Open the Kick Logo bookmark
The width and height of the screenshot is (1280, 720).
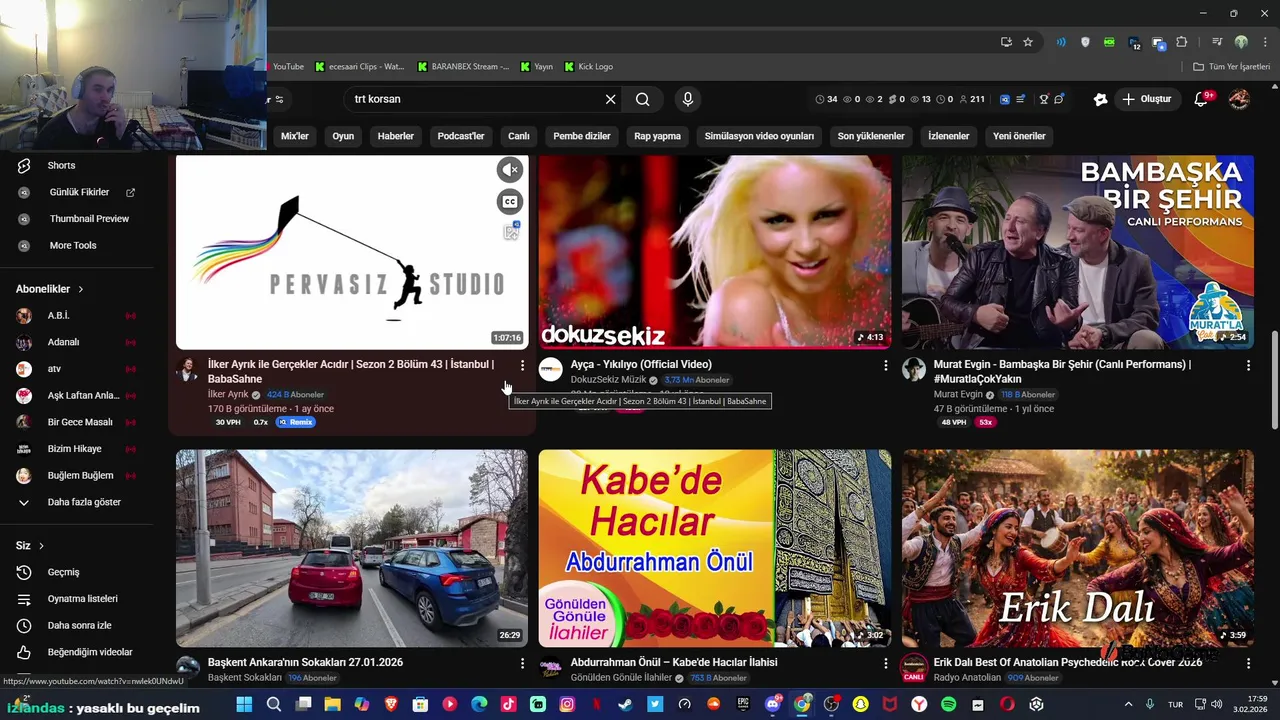[588, 67]
